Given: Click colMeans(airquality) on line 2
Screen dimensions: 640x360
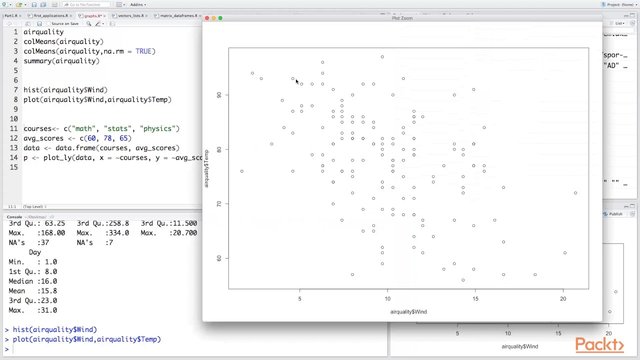Looking at the screenshot, I should [x=63, y=42].
